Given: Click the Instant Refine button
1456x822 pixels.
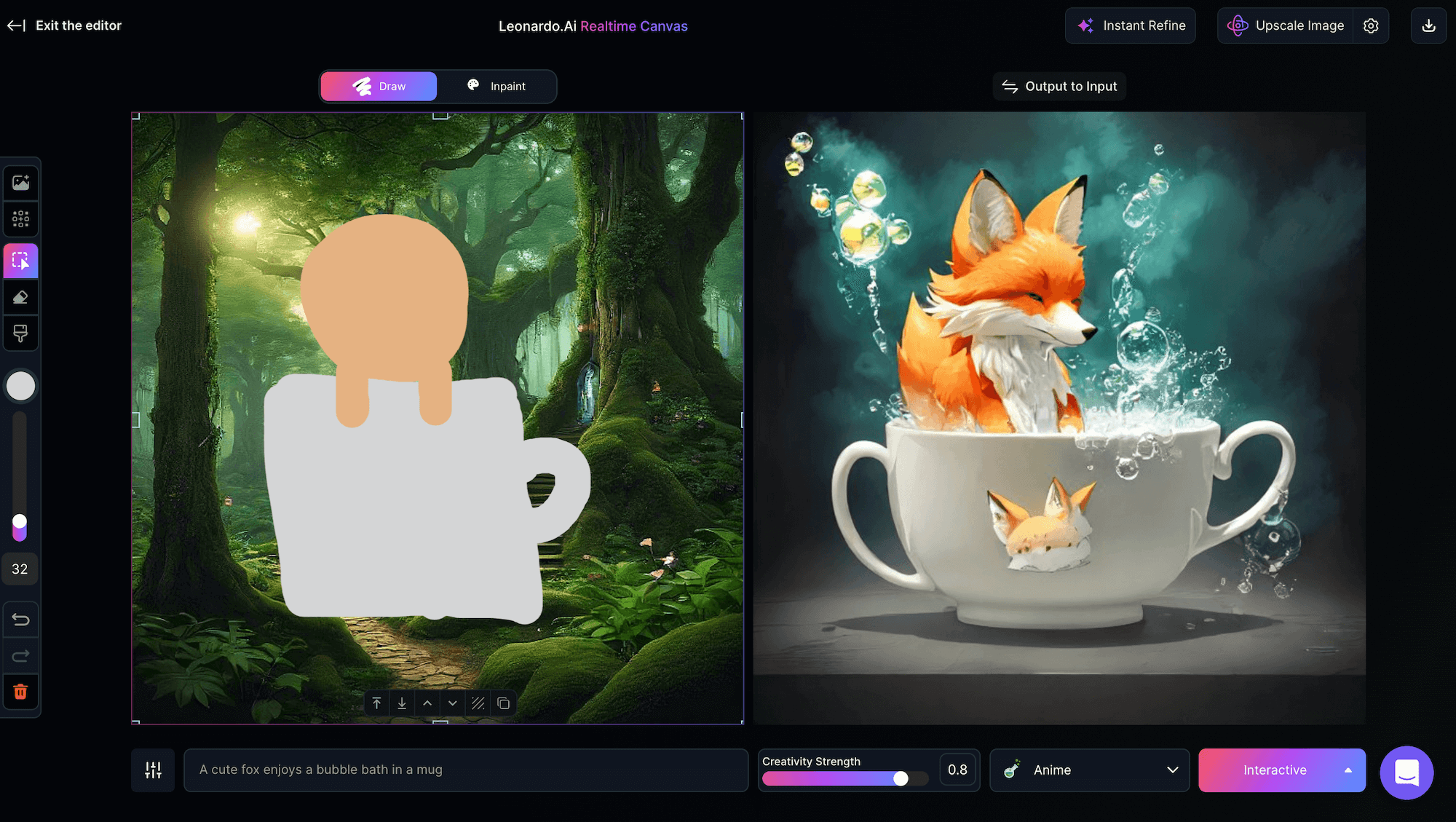Looking at the screenshot, I should (1131, 26).
